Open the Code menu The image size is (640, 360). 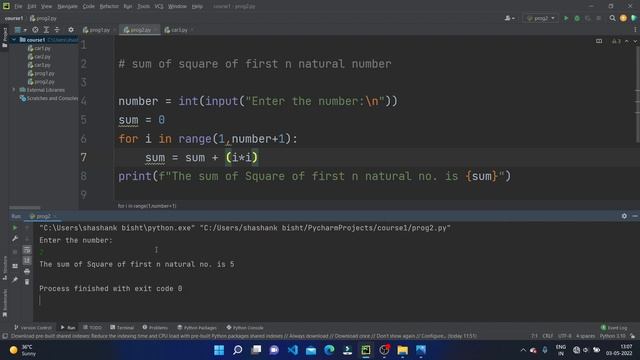click(89, 7)
